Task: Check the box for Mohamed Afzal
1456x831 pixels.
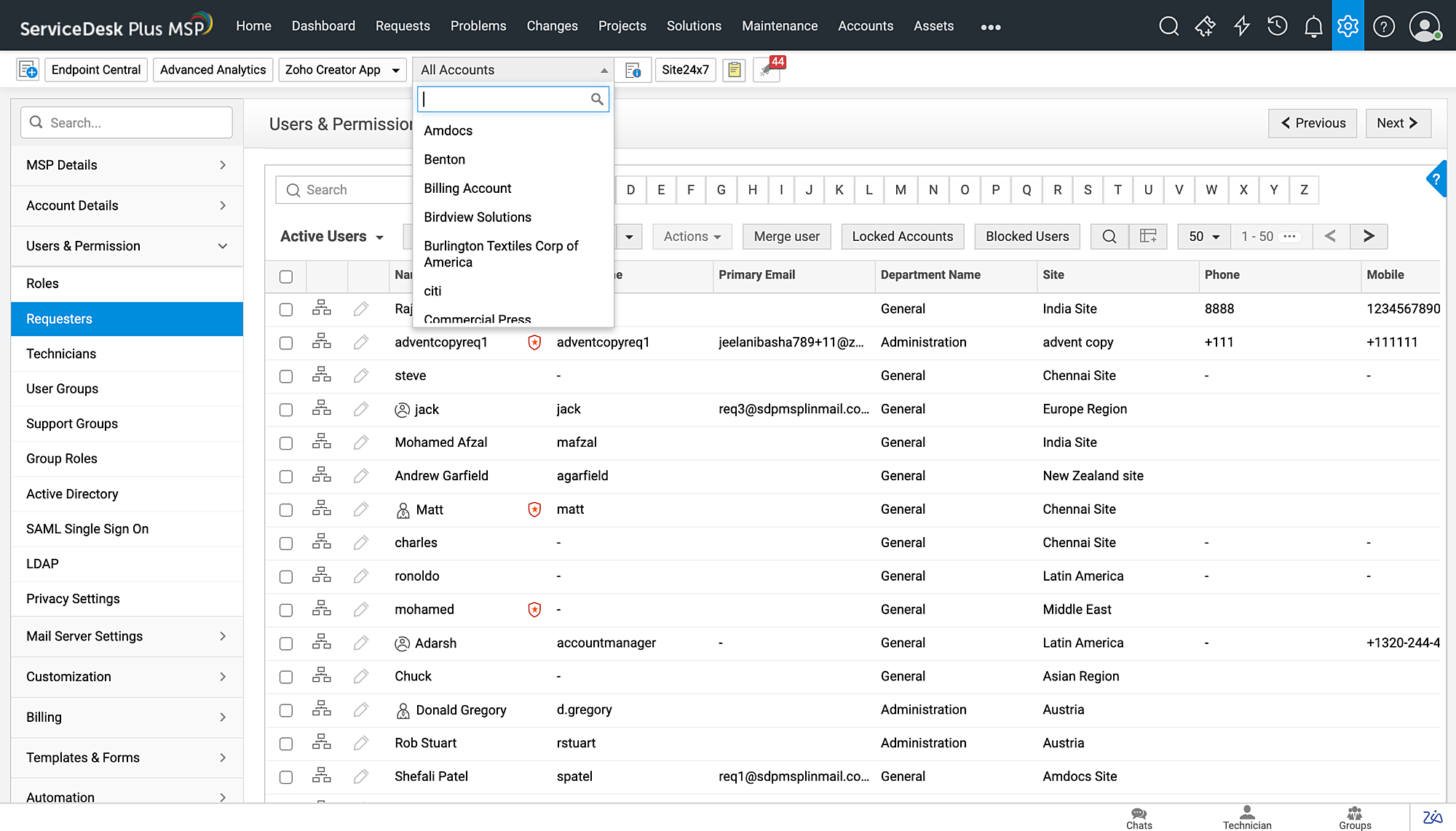Action: (286, 443)
